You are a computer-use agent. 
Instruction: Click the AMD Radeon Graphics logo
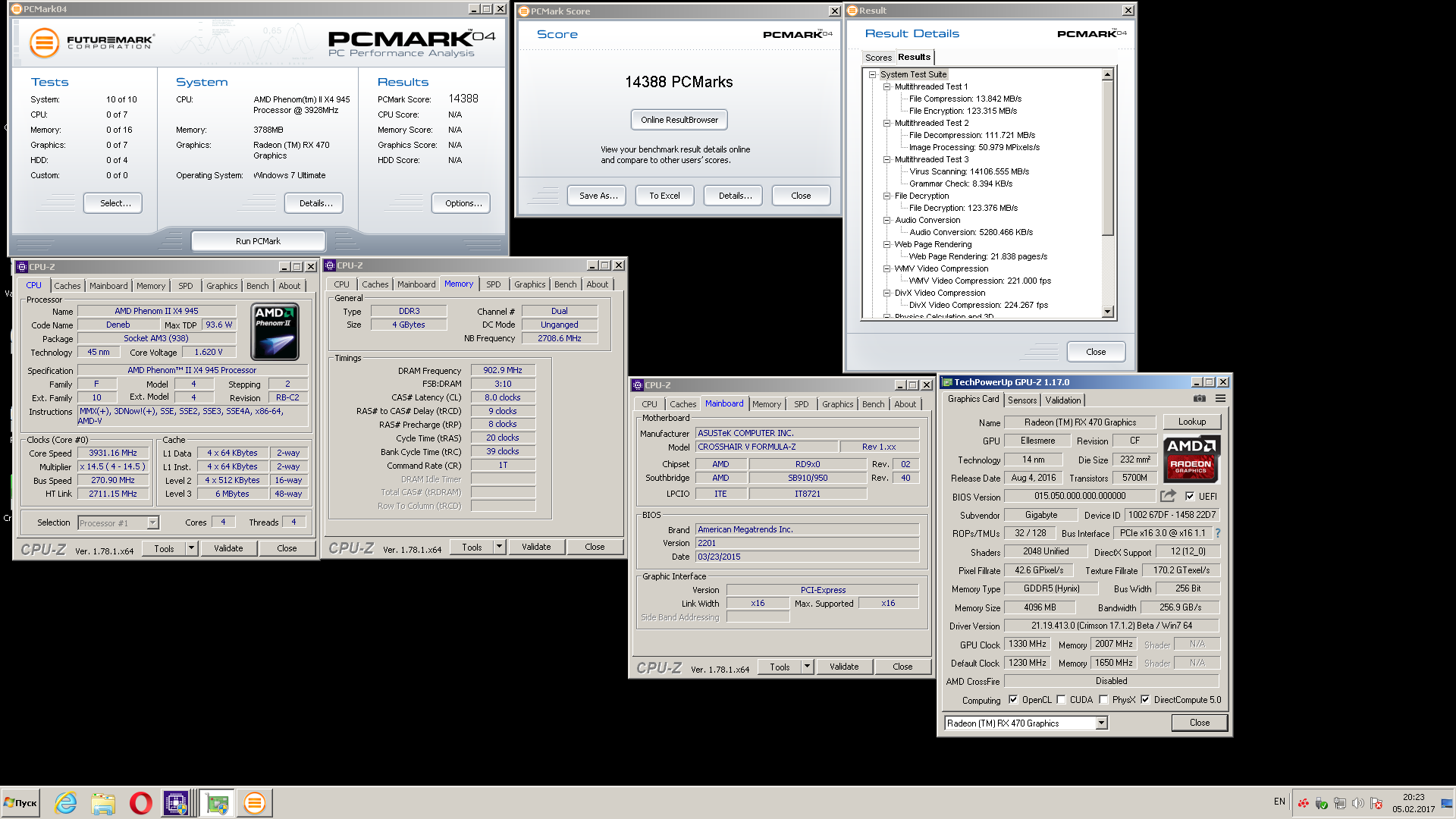1191,459
